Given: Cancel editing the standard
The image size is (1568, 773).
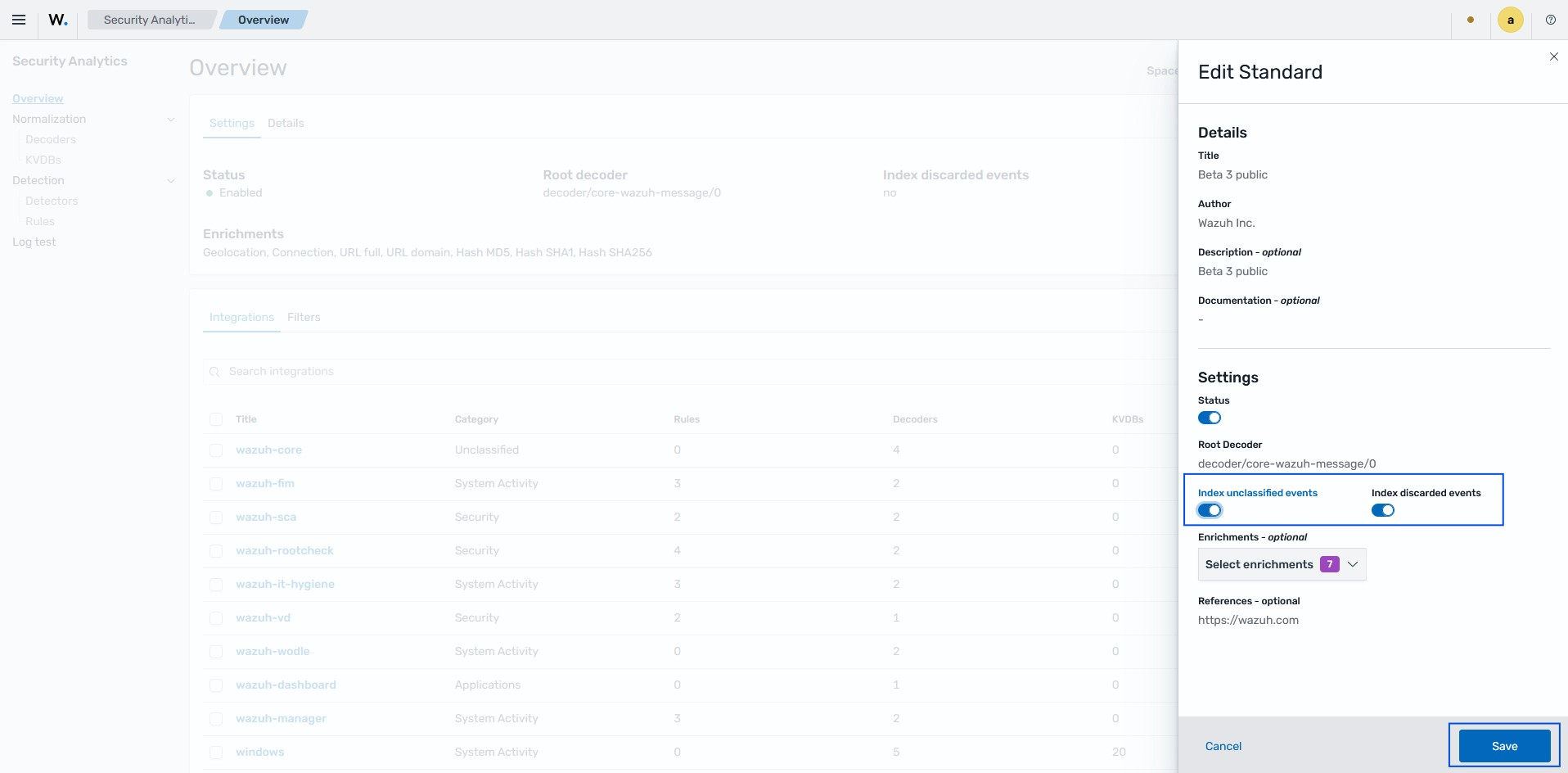Looking at the screenshot, I should coord(1223,746).
